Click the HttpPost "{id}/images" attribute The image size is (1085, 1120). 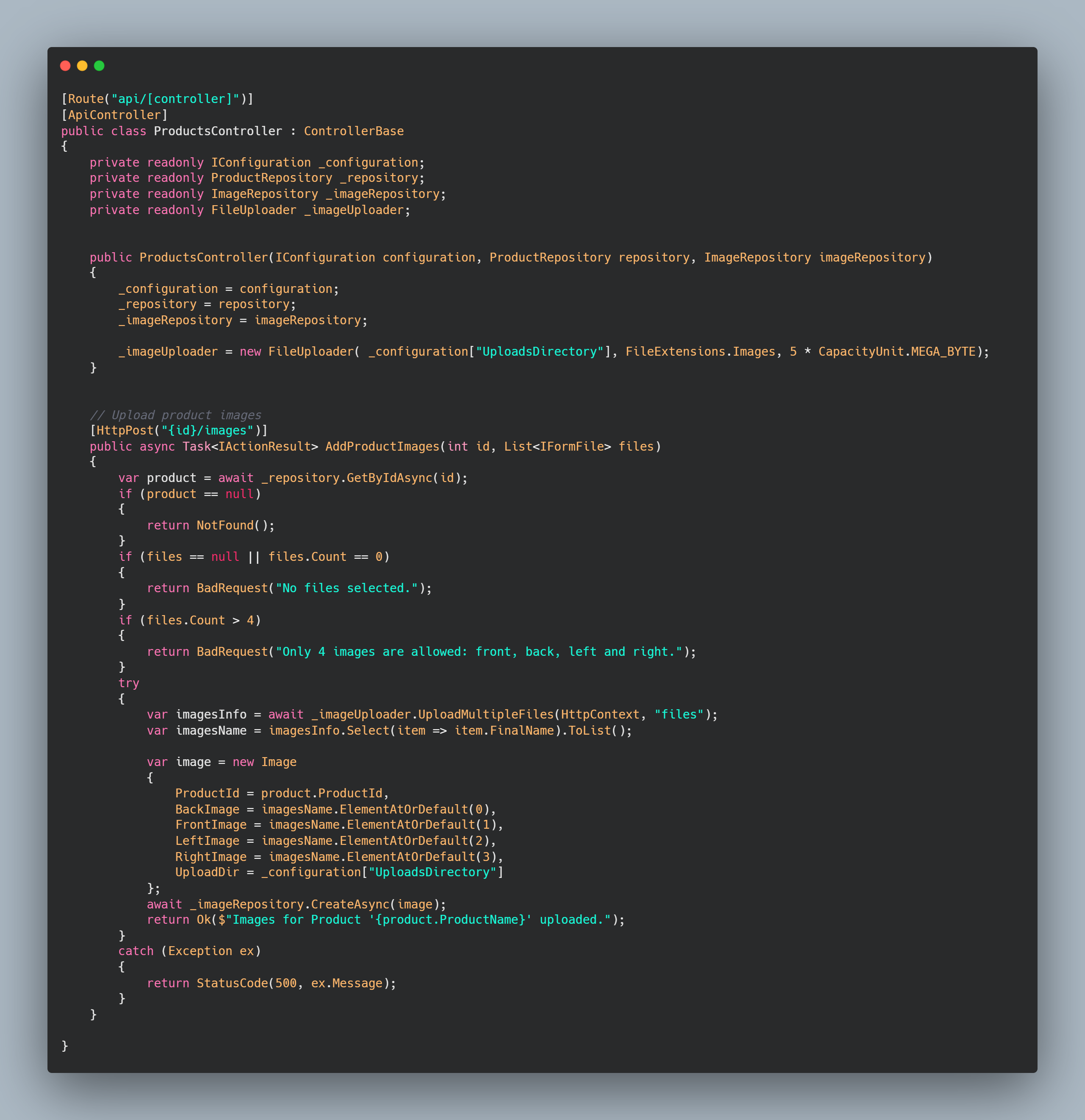178,430
